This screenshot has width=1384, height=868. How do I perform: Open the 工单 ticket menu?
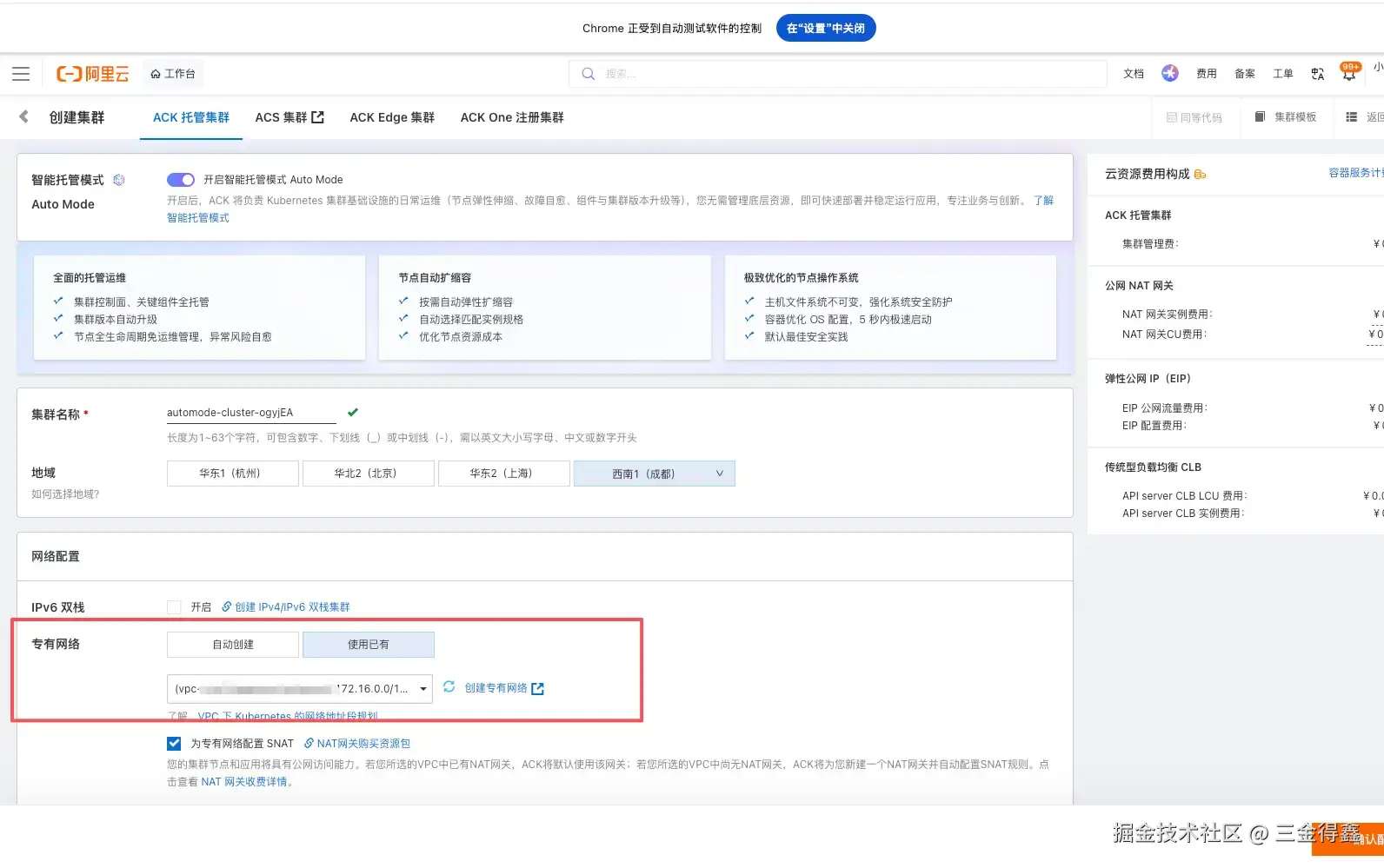click(1283, 74)
